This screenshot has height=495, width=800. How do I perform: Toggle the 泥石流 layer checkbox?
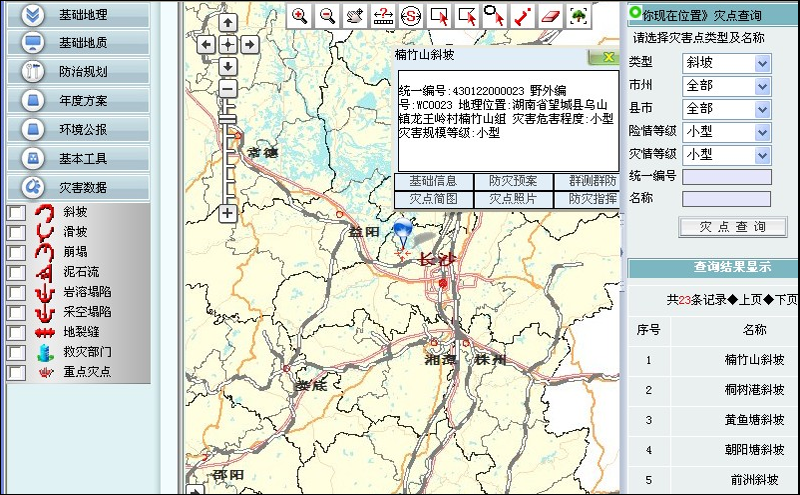coord(16,272)
